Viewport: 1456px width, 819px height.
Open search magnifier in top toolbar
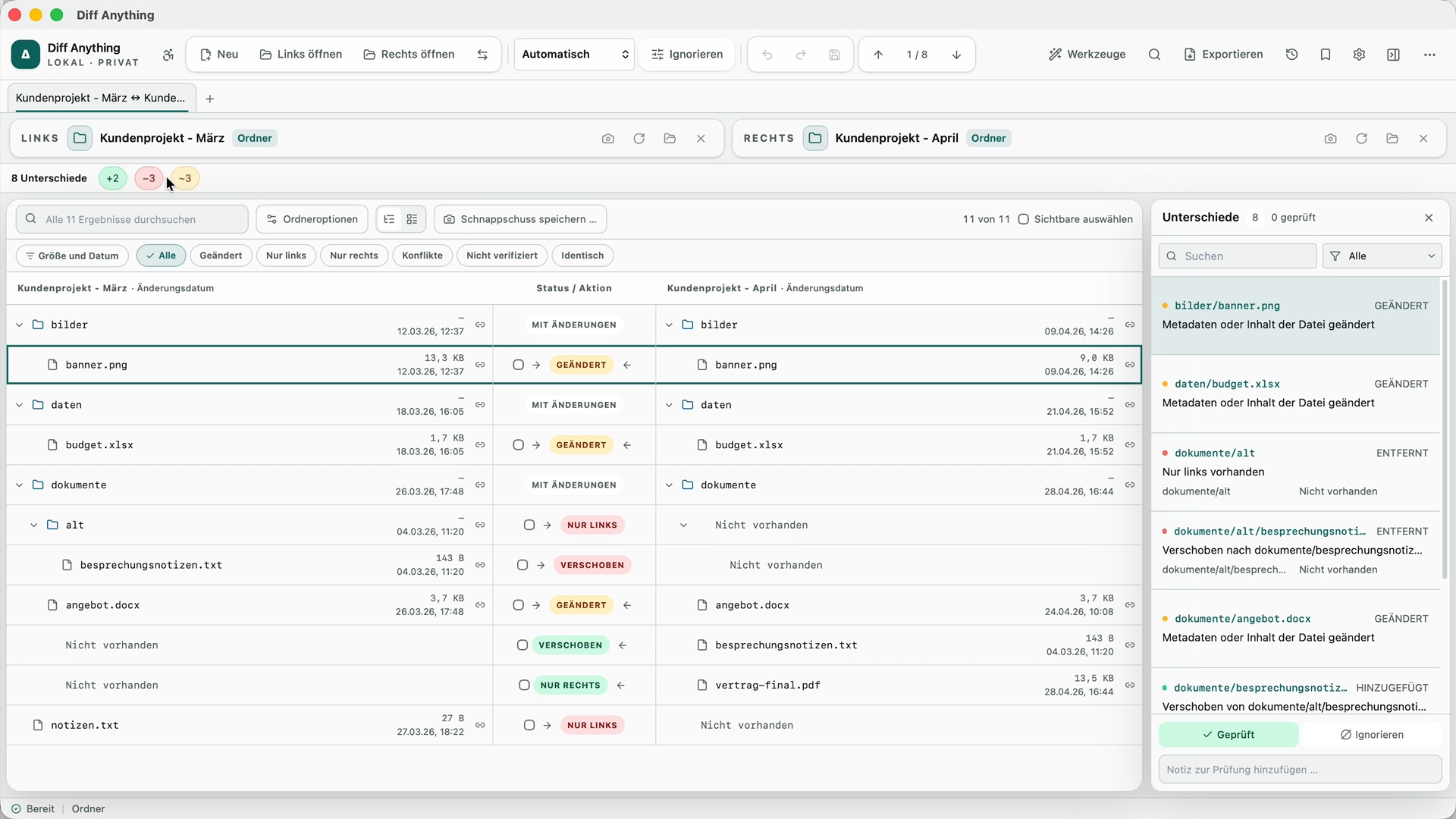click(1154, 55)
